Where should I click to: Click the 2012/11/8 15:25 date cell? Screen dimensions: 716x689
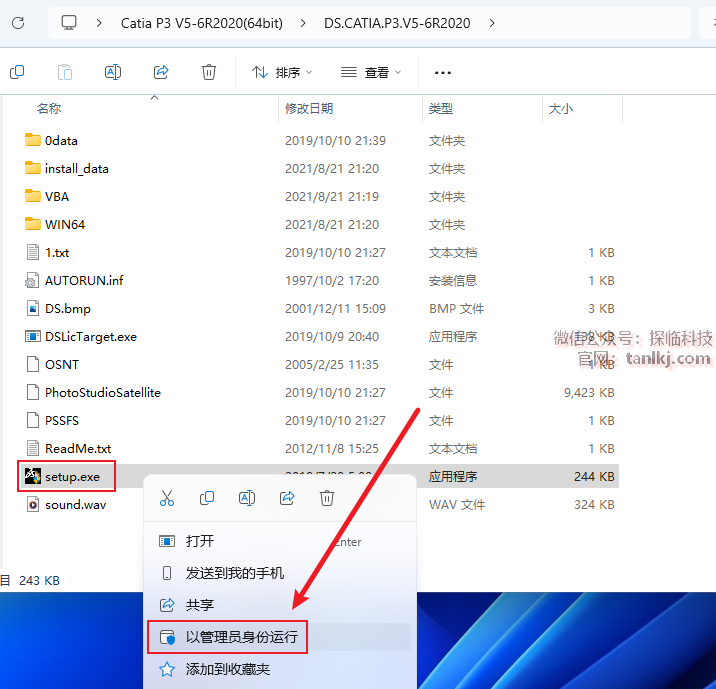click(x=332, y=448)
